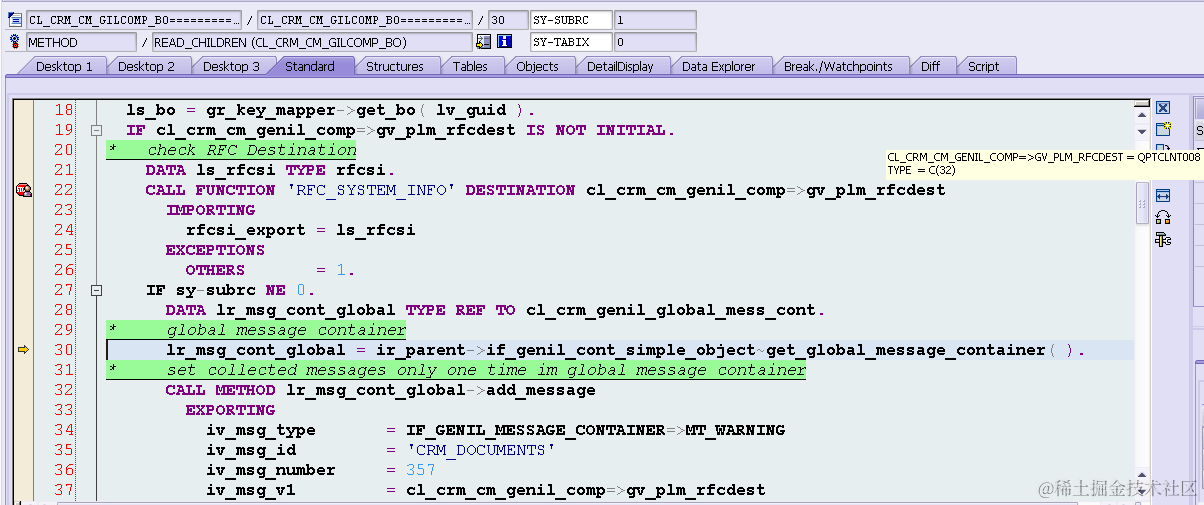Click the METHOD event type field
The image size is (1204, 505).
(81, 42)
